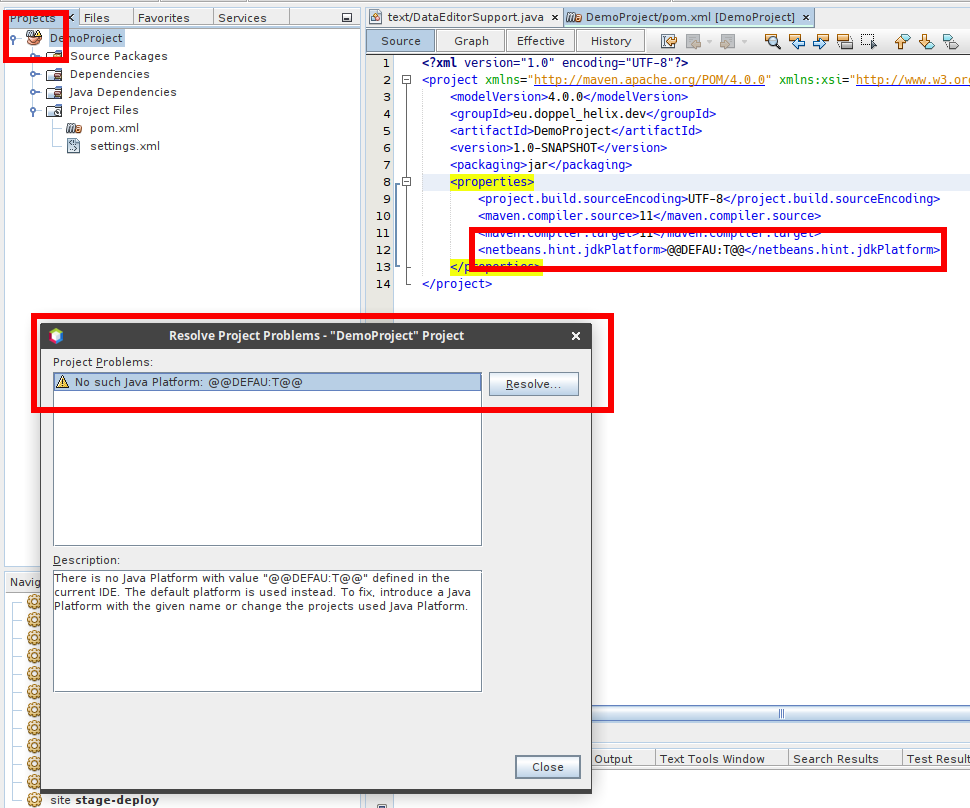Minimize the Projects panel group
970x808 pixels.
click(347, 18)
